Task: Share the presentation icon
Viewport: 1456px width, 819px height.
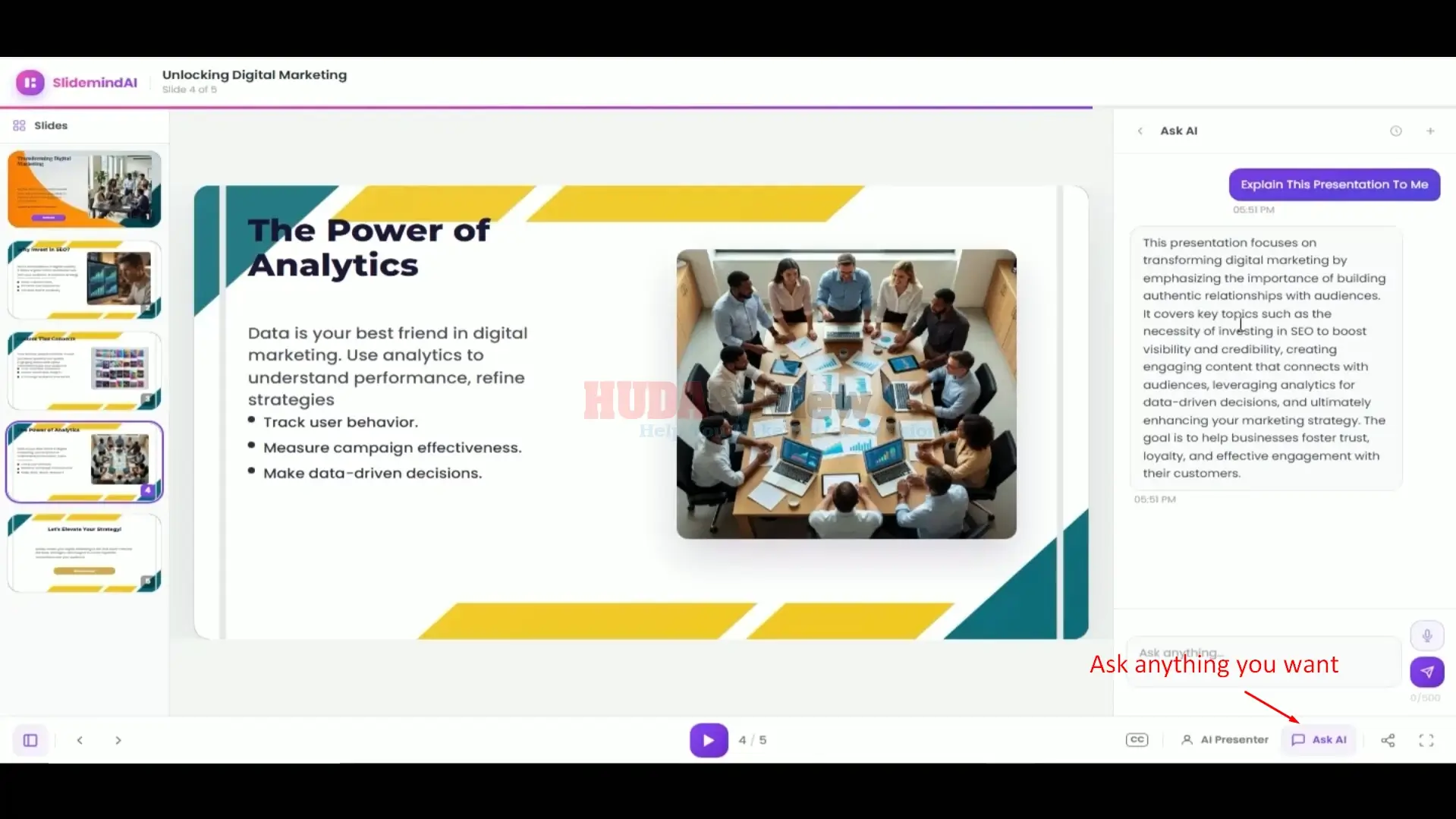Action: click(x=1388, y=740)
